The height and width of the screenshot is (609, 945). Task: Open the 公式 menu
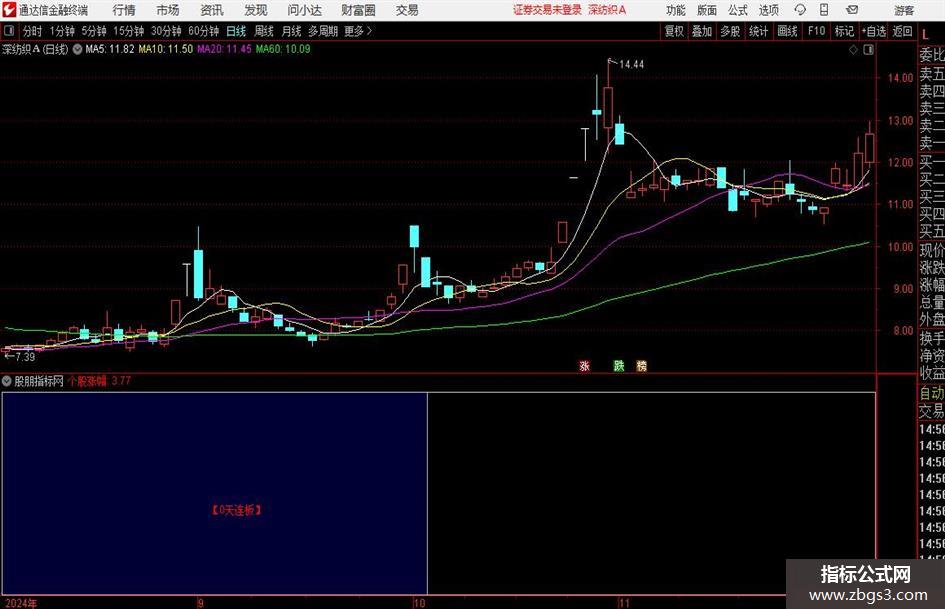point(738,10)
